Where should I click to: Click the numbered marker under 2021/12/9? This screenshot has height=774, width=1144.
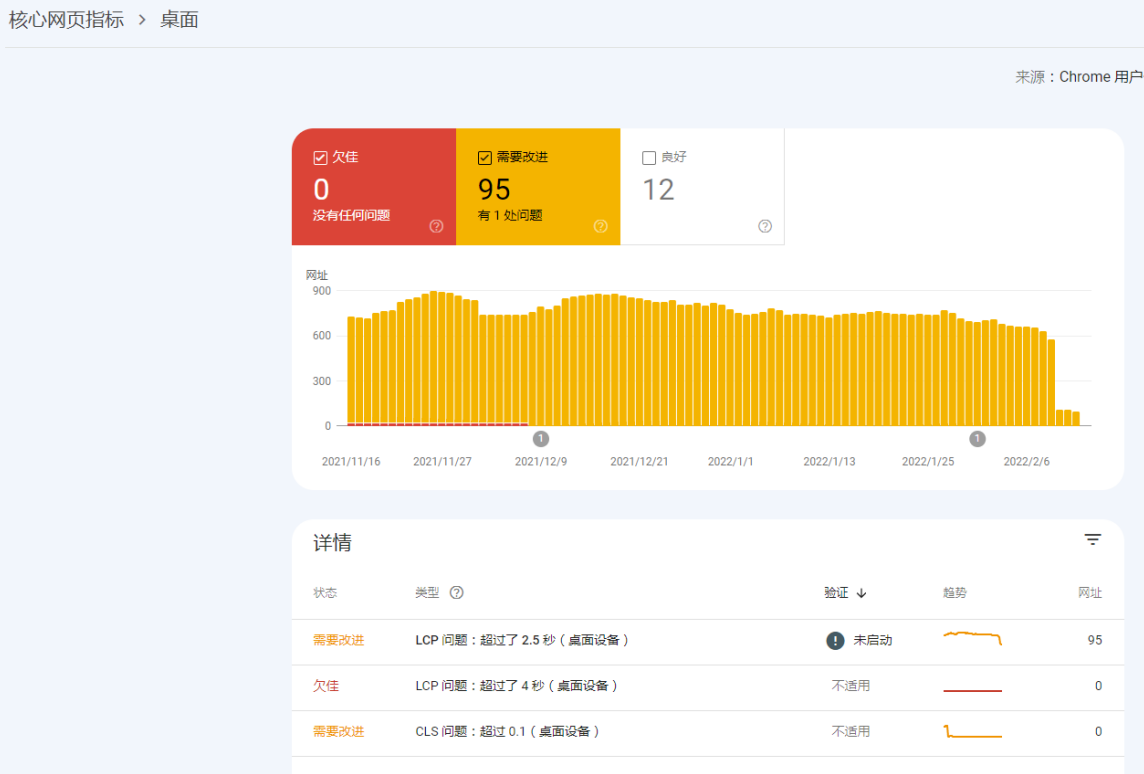point(541,438)
